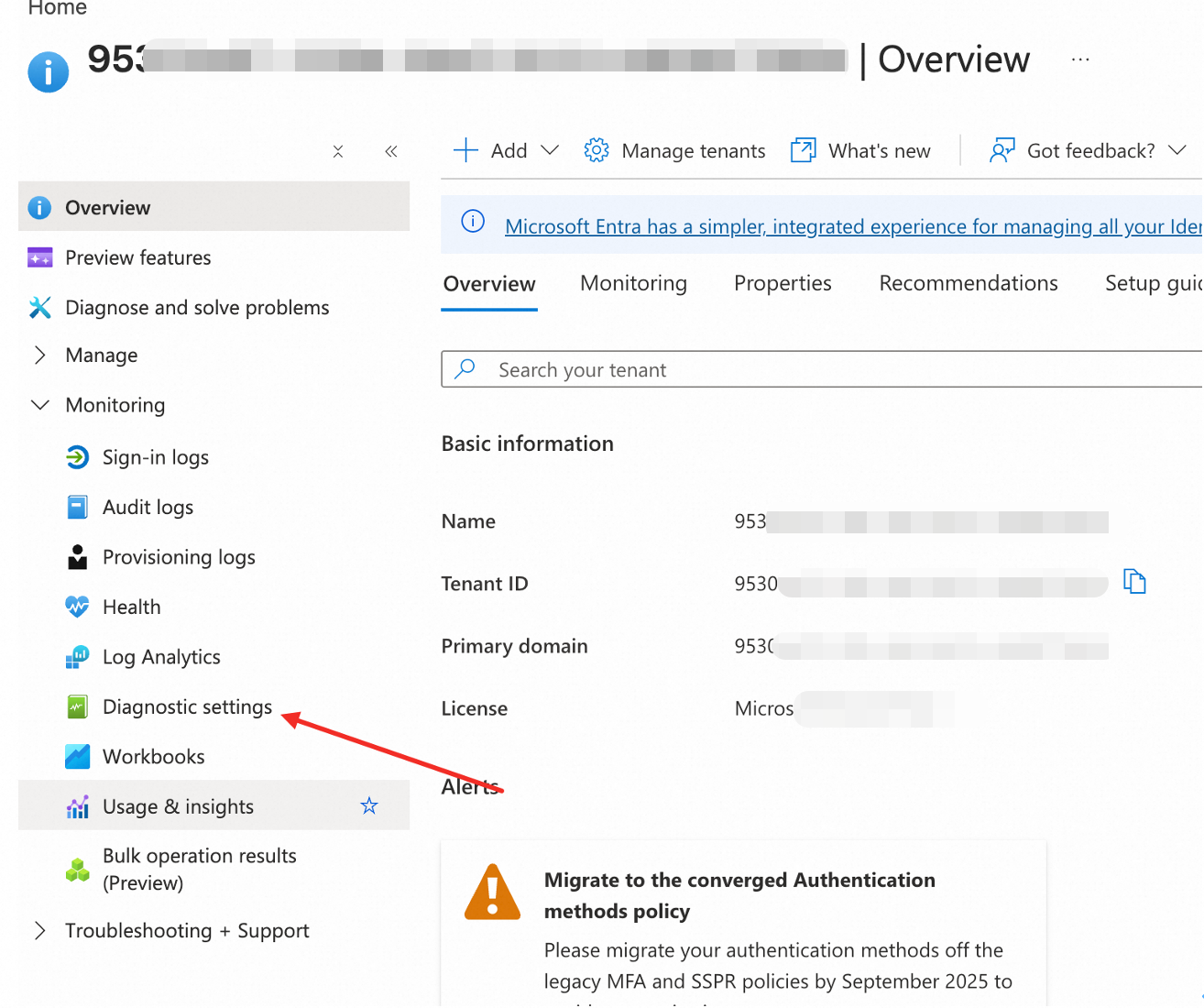
Task: Click the info icon in Entra banner
Action: (x=473, y=221)
